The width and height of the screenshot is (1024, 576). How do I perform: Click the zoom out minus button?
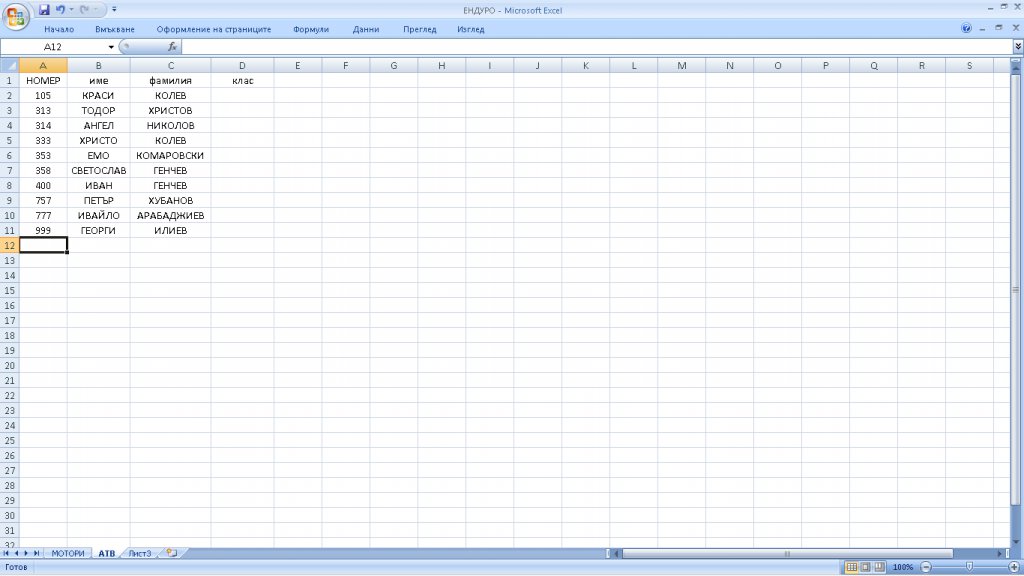(926, 567)
